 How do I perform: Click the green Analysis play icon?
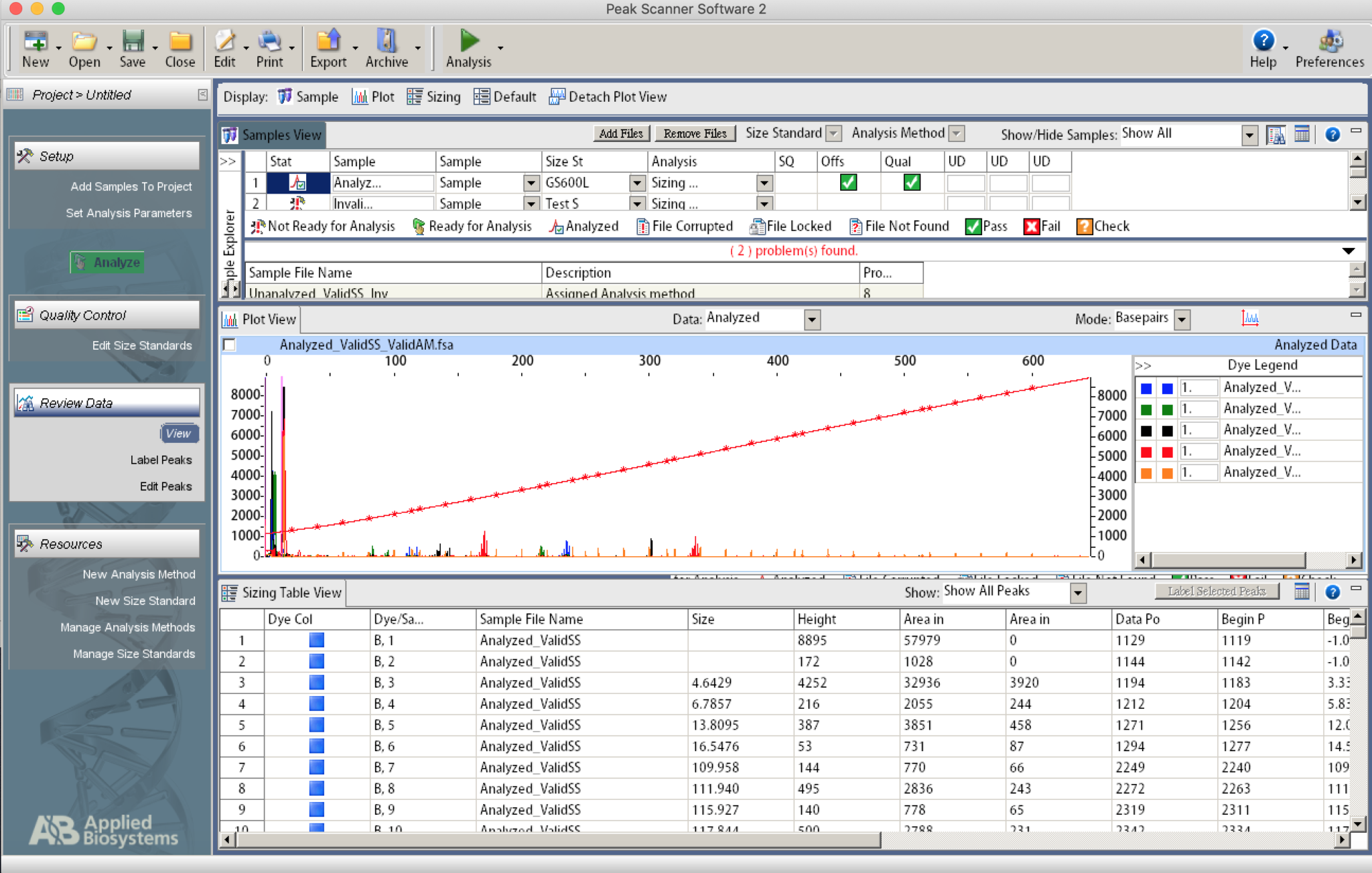469,41
